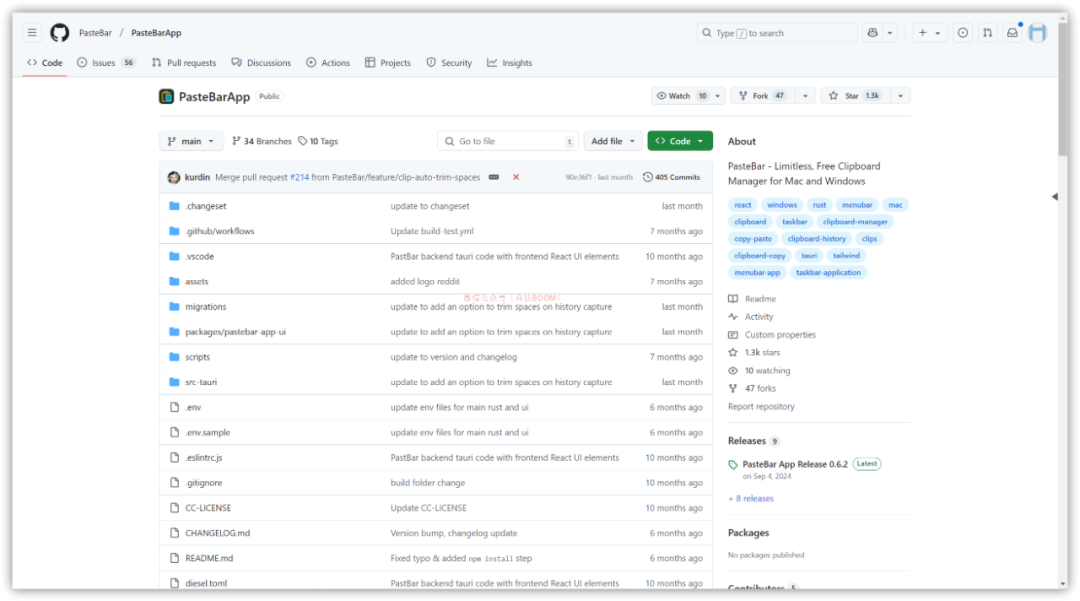Open the Add file dropdown
Screen dimensions: 1080x601
click(613, 141)
